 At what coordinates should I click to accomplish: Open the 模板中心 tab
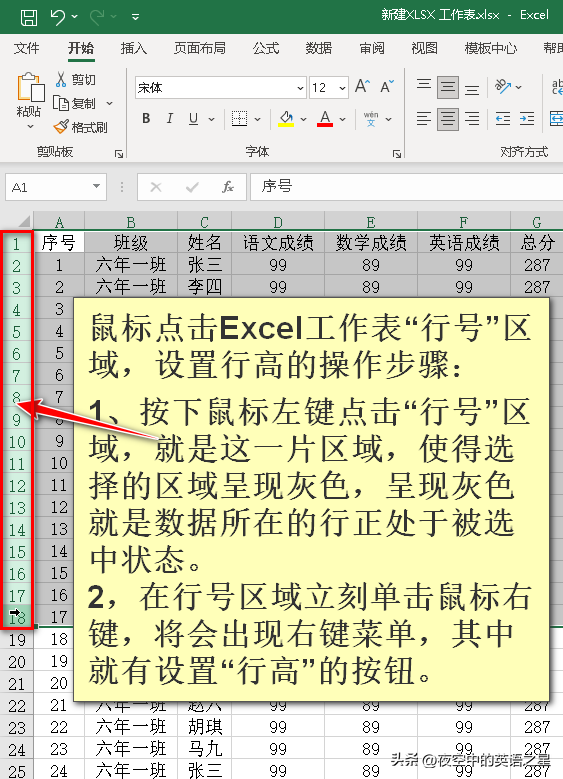490,48
